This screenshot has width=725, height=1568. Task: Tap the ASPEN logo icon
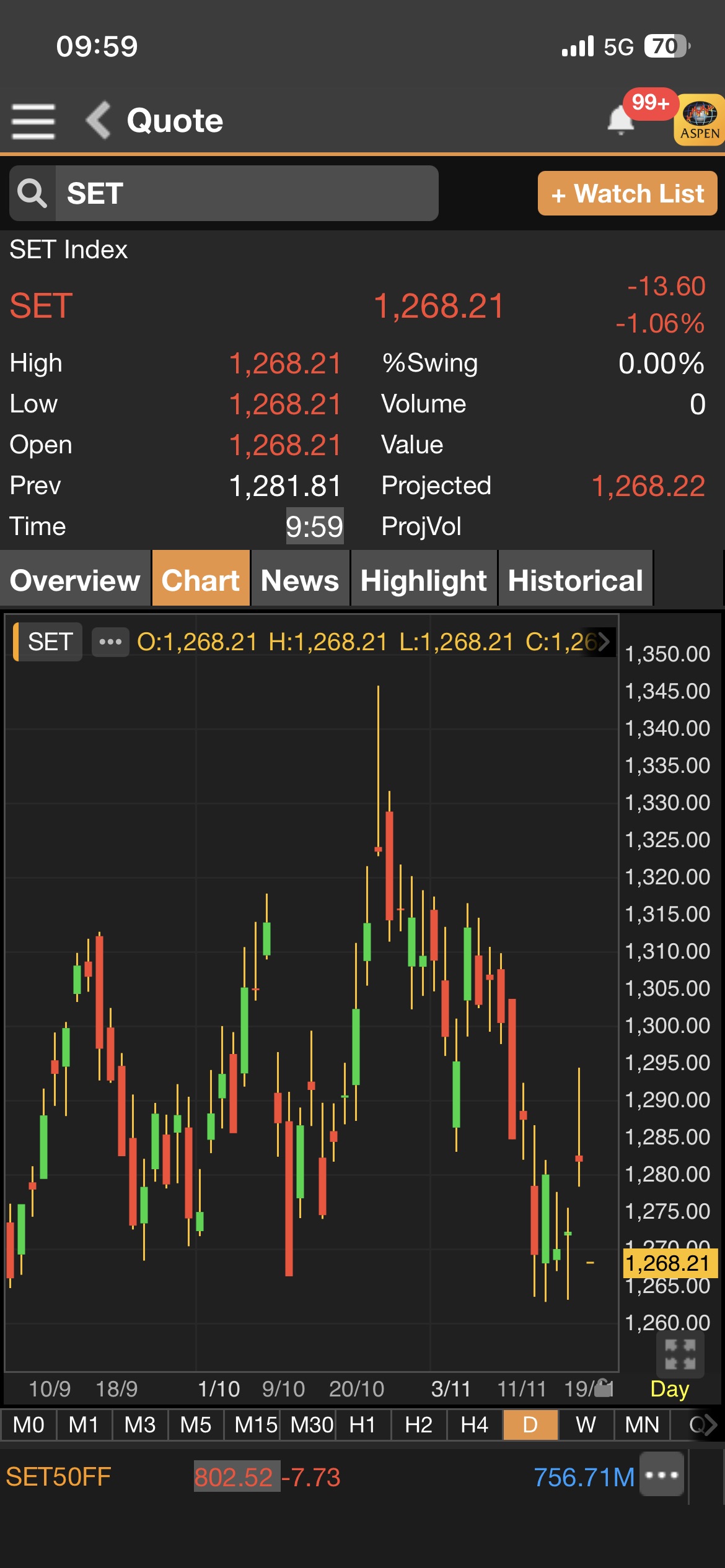700,120
